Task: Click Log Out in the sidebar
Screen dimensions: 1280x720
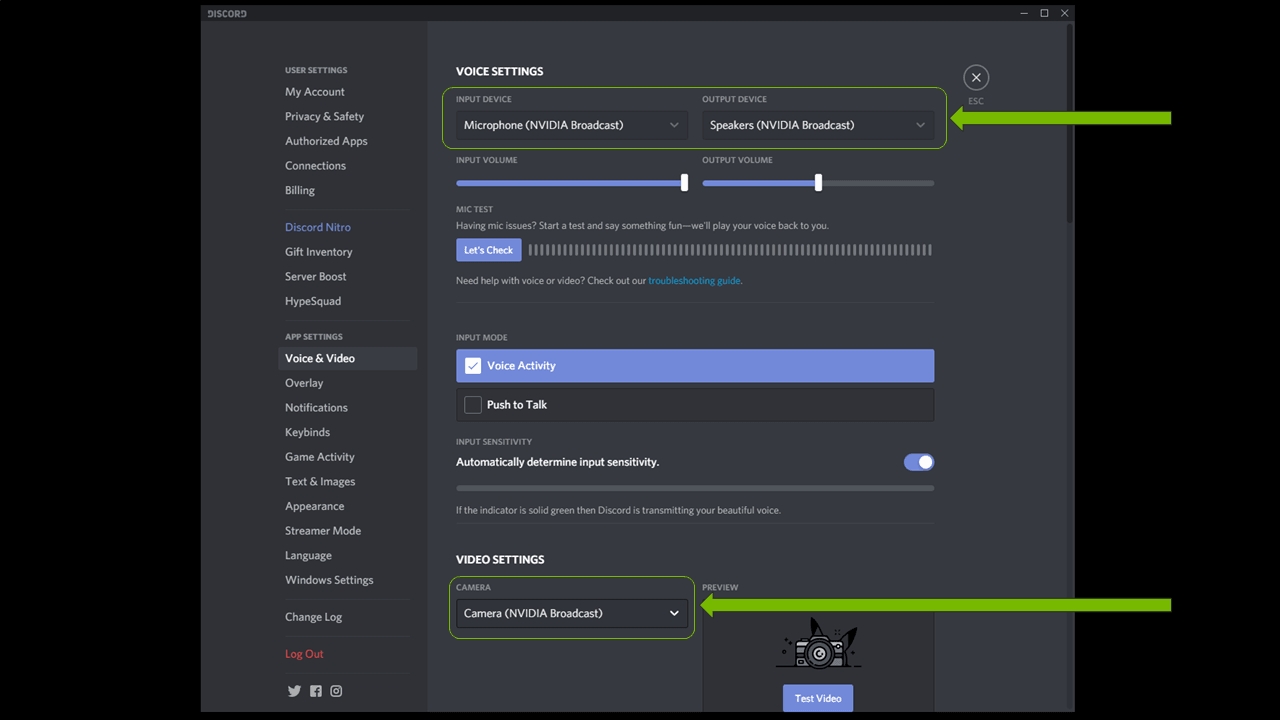Action: 304,654
